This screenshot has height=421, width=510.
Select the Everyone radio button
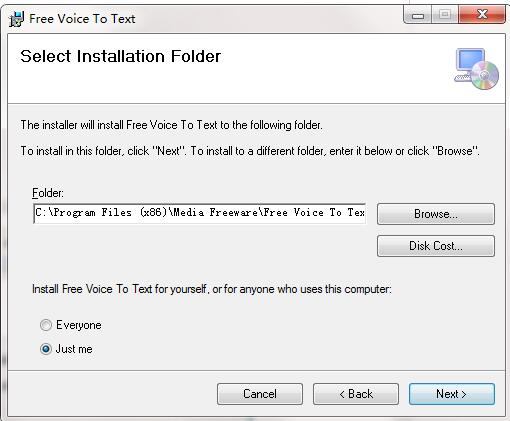click(x=46, y=325)
